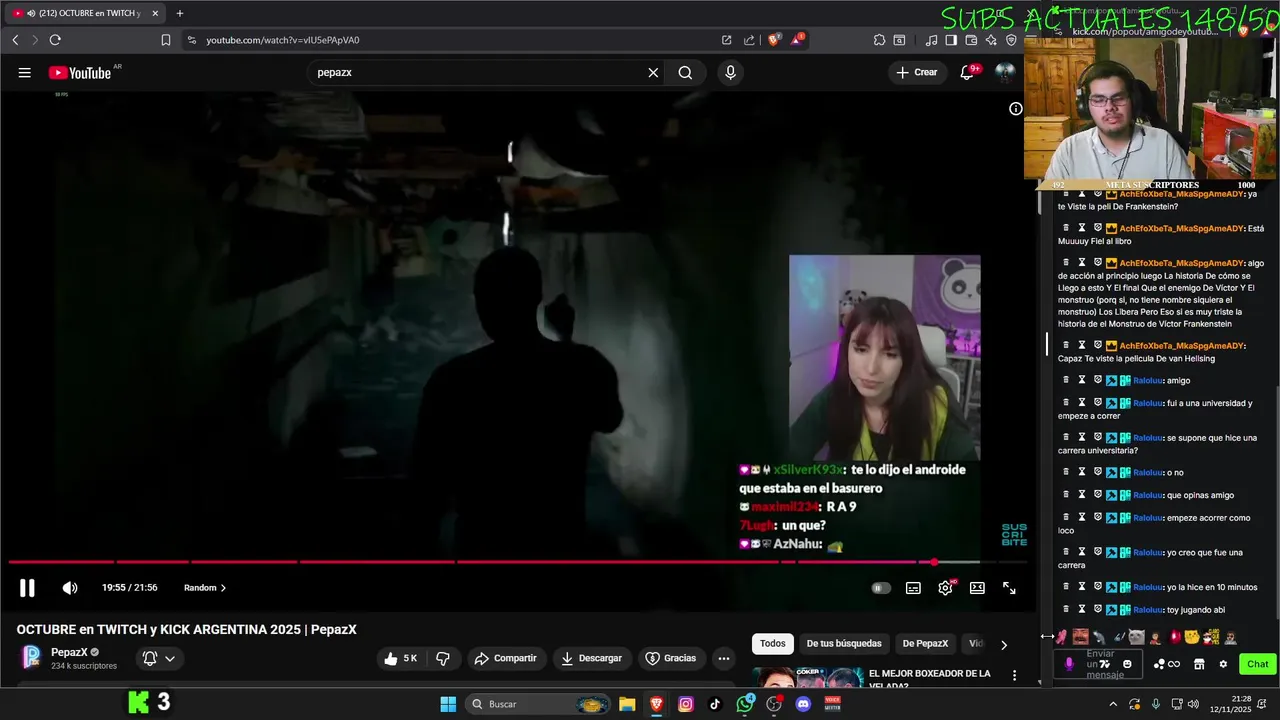Viewport: 1280px width, 720px height.
Task: Show next filter chips with arrow
Action: click(1004, 645)
